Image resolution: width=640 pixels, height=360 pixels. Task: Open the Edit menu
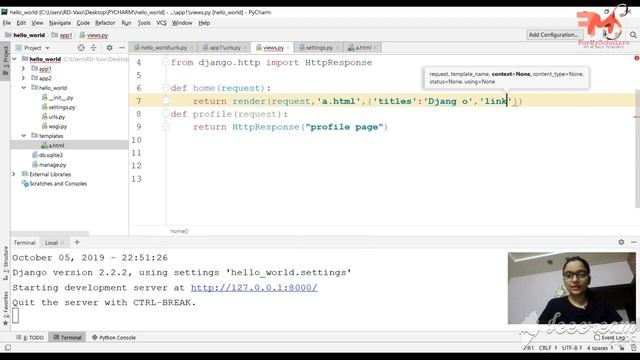[x=21, y=23]
